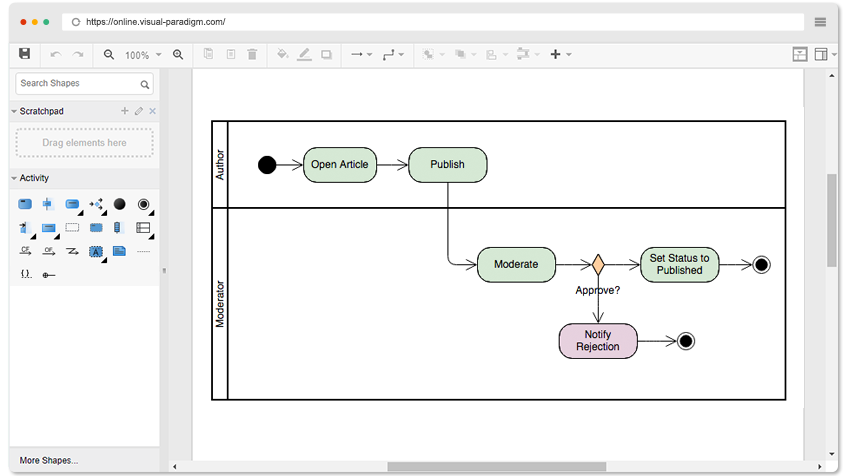This screenshot has width=848, height=476.
Task: Click the plus insert icon
Action: [x=555, y=54]
